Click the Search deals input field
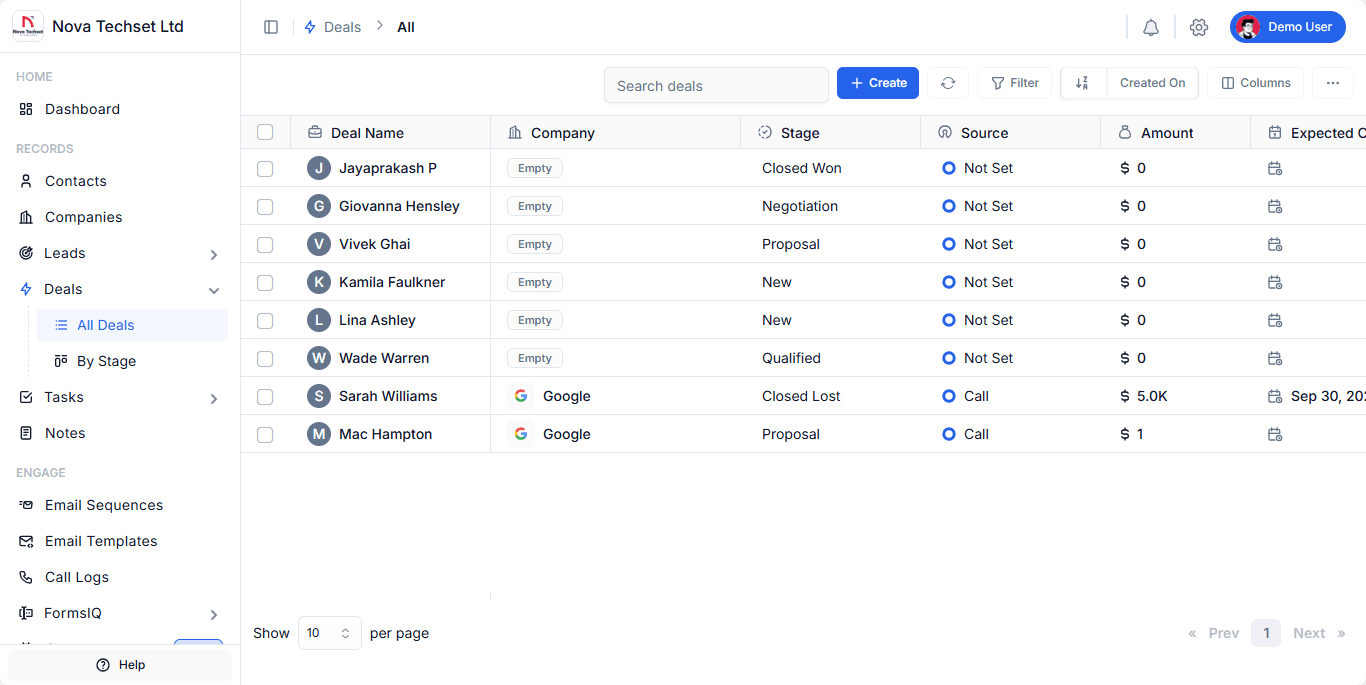The image size is (1366, 685). pos(716,85)
